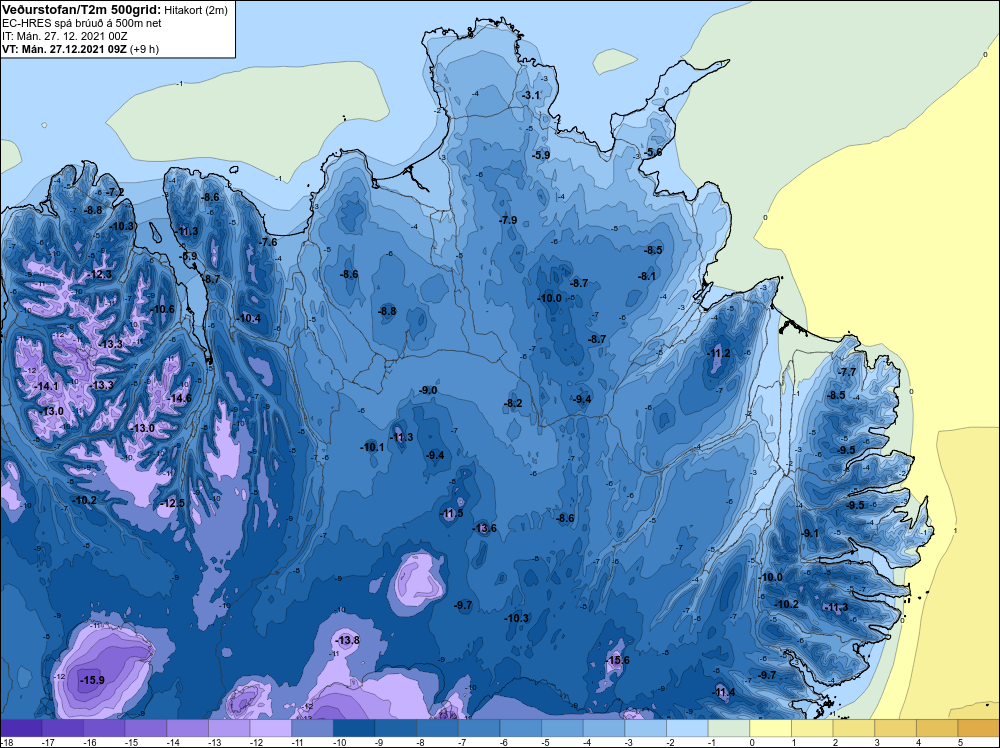Select the 'EC-HRES spá brúuð á 500m net' line

tap(82, 23)
